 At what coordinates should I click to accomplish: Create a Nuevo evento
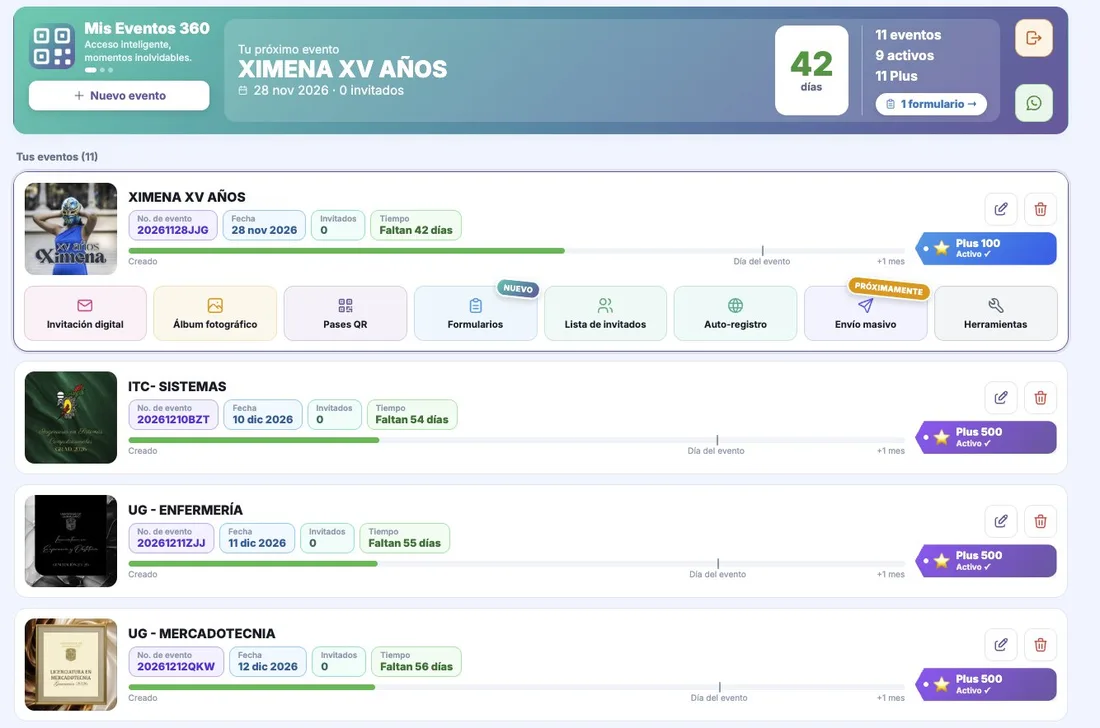pyautogui.click(x=119, y=95)
